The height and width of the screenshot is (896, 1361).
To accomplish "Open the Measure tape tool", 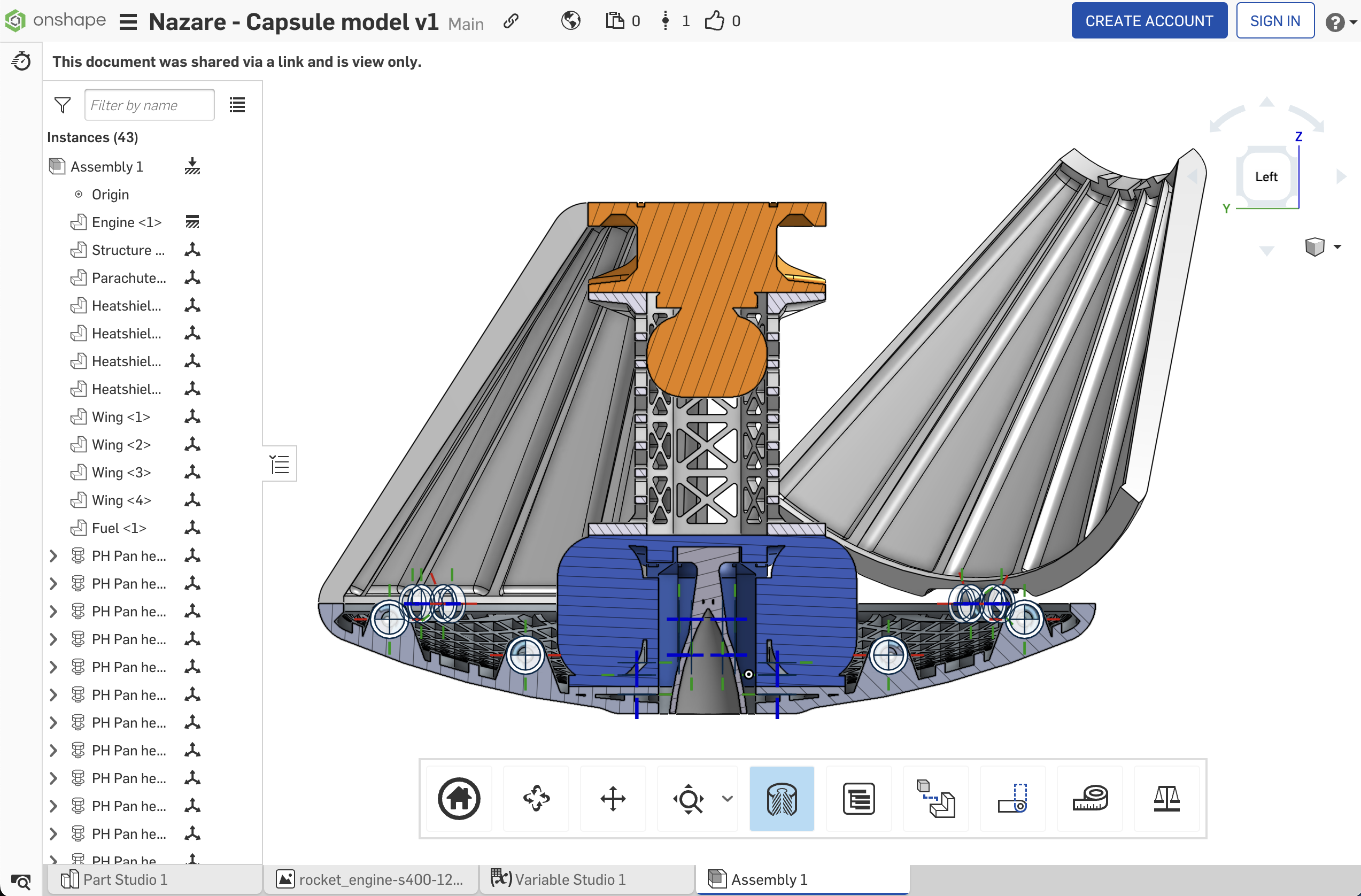I will coord(1090,798).
